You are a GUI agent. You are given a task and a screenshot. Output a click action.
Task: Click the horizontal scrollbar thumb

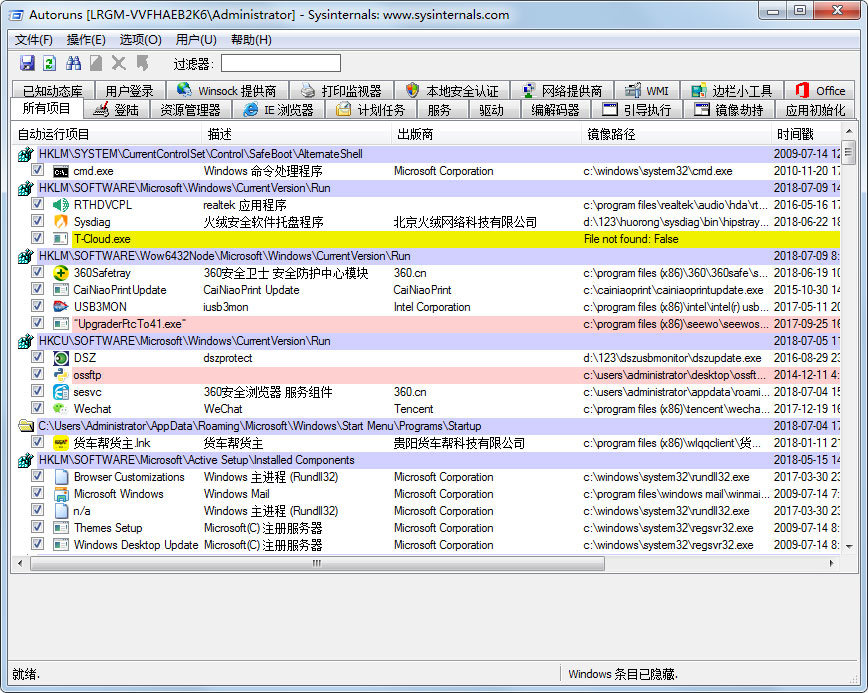point(317,563)
